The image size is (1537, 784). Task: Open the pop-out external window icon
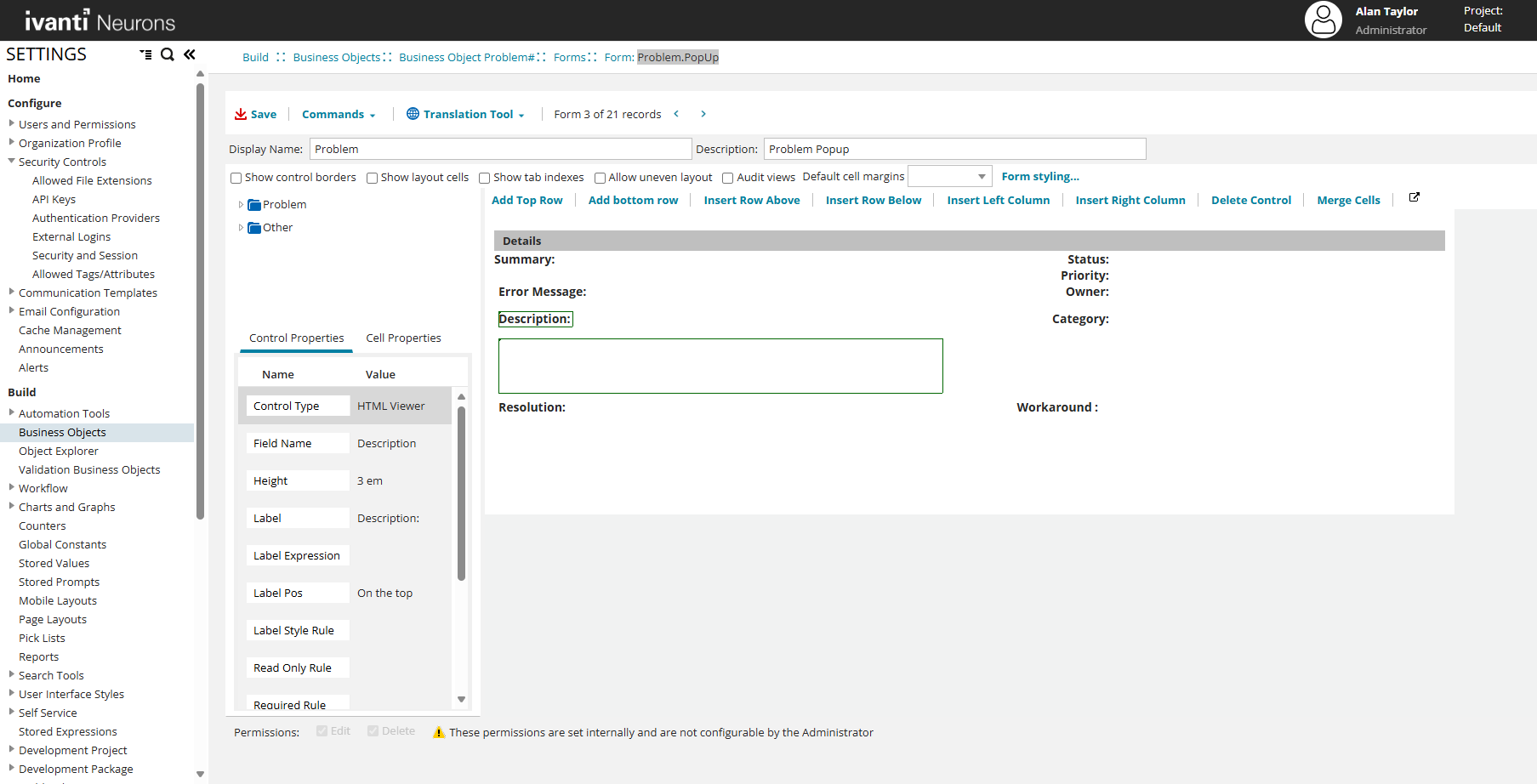tap(1414, 197)
